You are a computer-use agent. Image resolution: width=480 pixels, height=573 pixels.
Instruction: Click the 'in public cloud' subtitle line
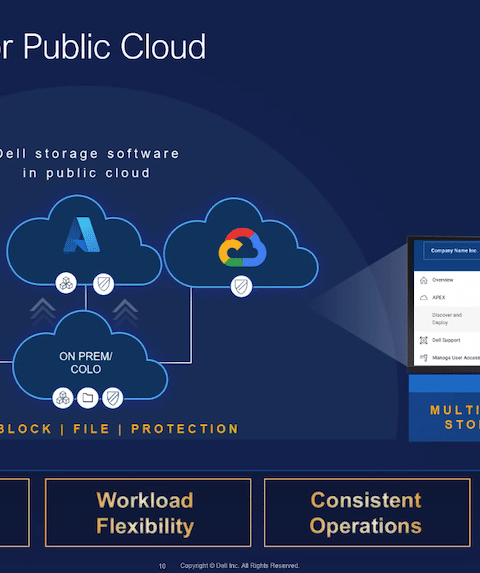[x=87, y=173]
